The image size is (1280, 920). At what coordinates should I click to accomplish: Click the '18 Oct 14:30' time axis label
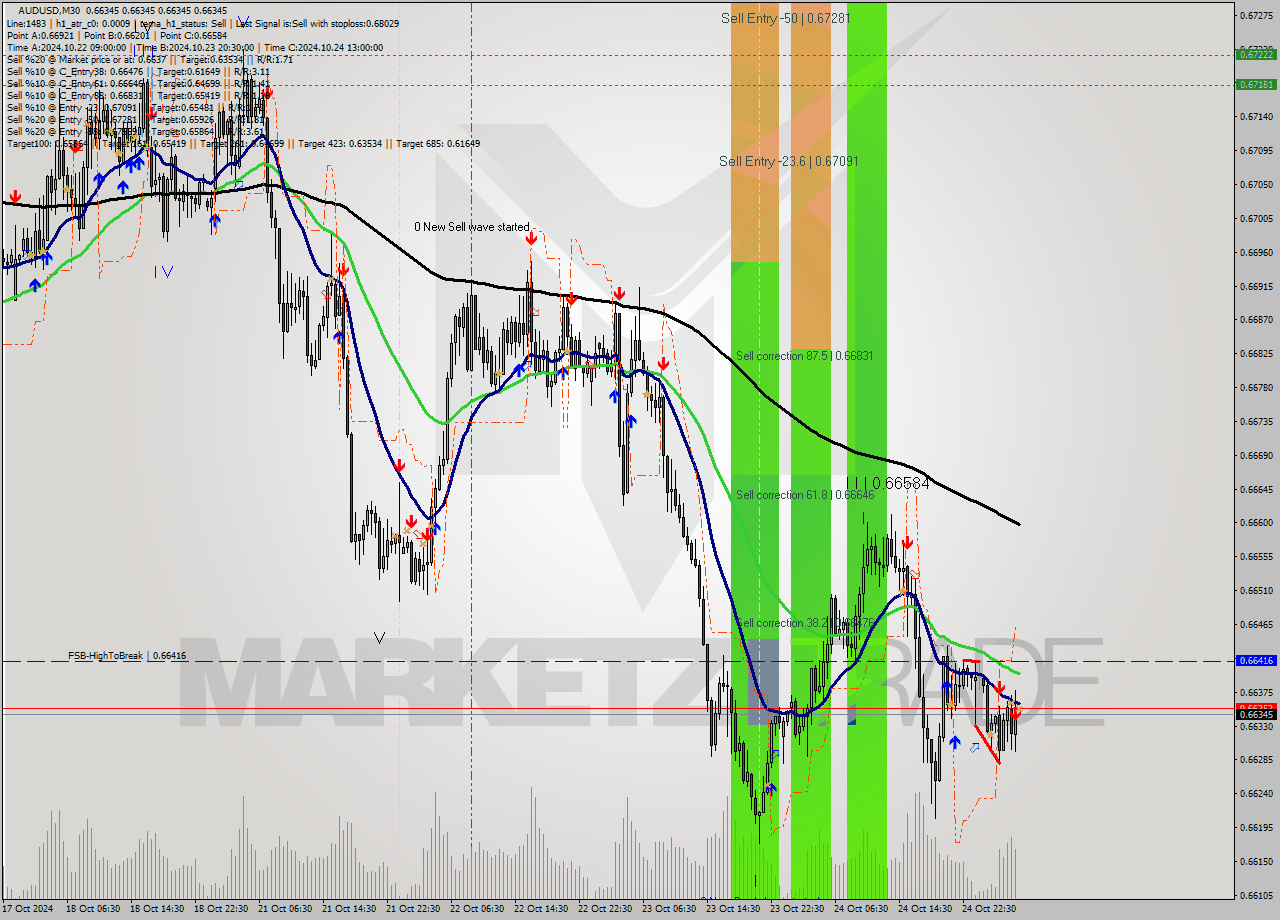157,909
